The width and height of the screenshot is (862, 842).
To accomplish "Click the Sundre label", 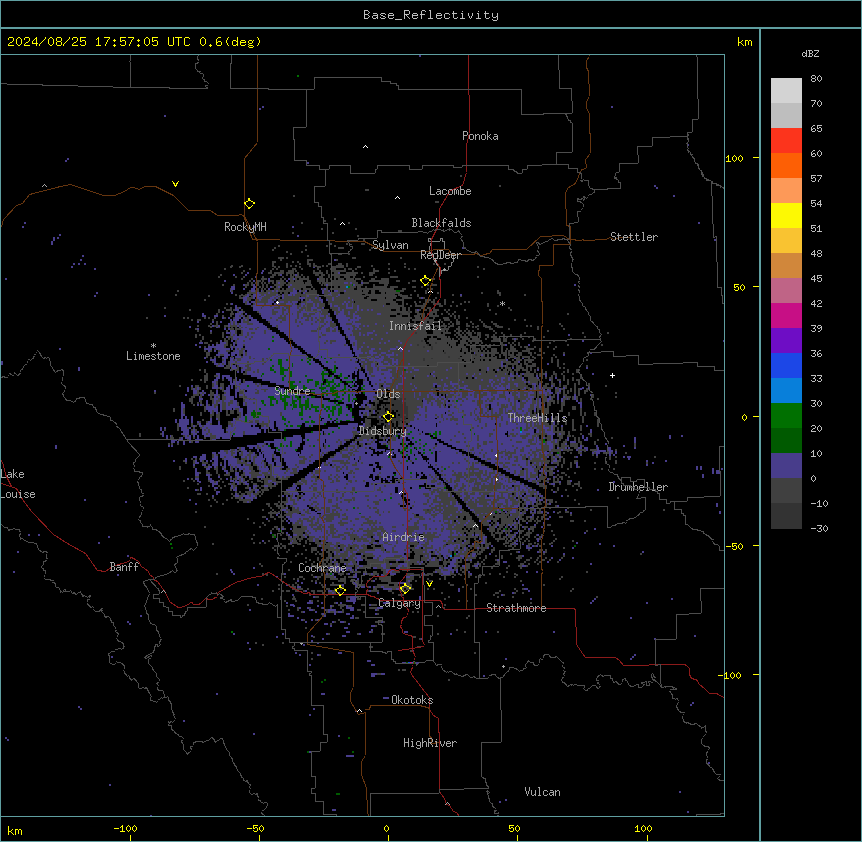I will 292,391.
